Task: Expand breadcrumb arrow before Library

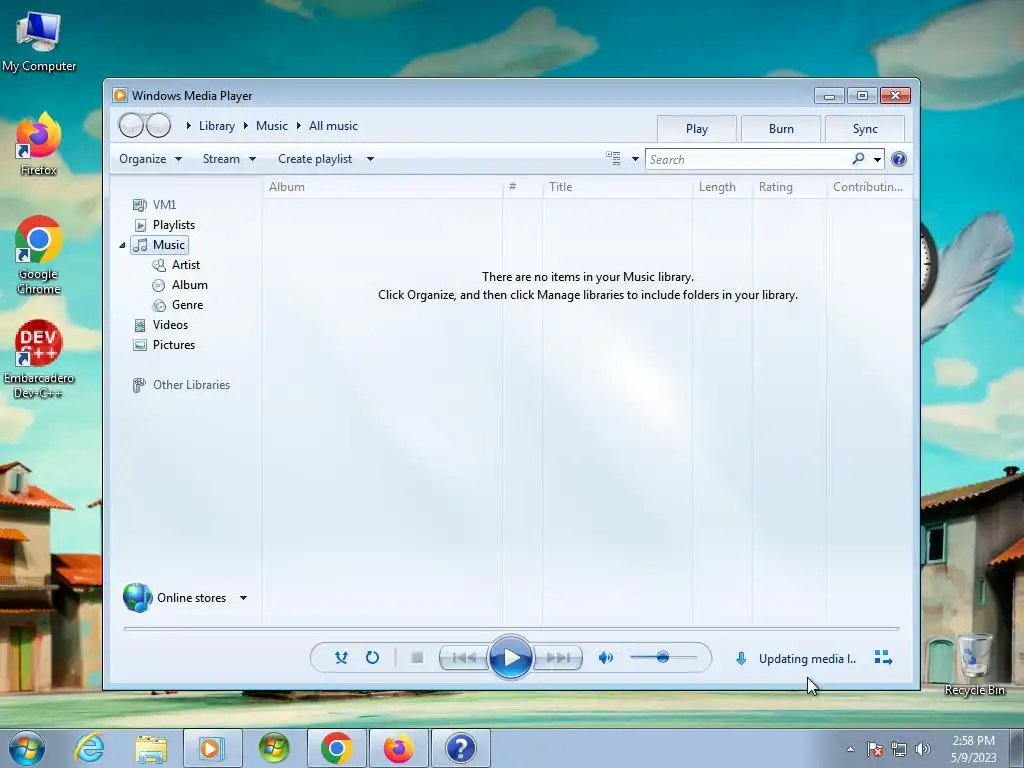Action: [188, 125]
